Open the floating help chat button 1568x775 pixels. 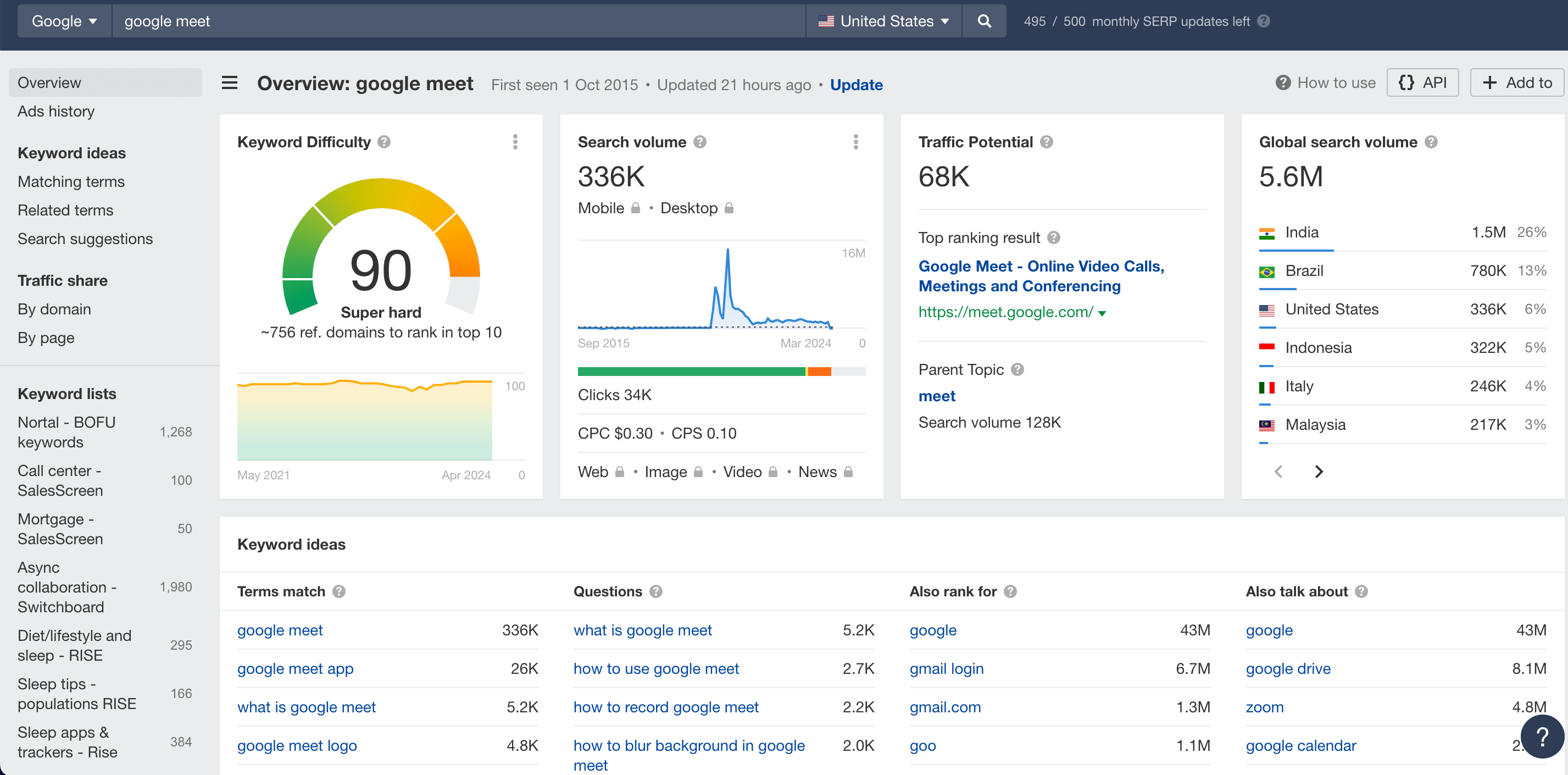coord(1542,737)
